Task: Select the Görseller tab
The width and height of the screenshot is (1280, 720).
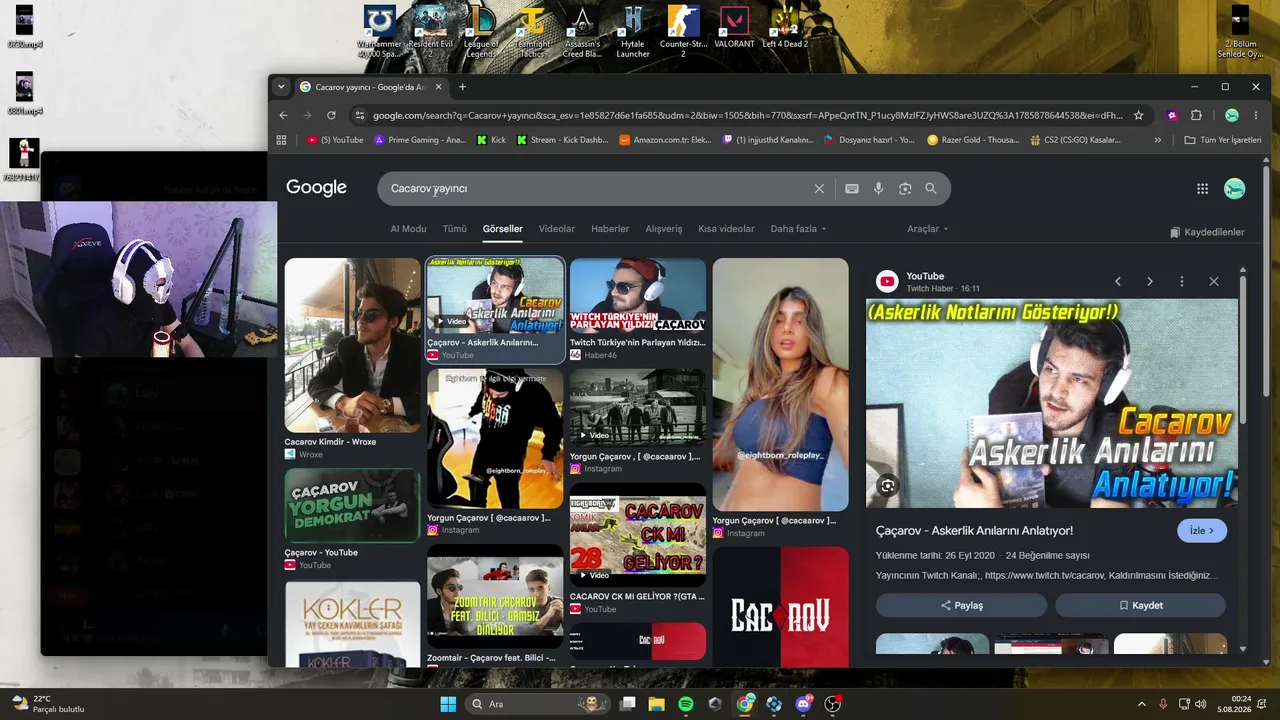Action: 503,229
